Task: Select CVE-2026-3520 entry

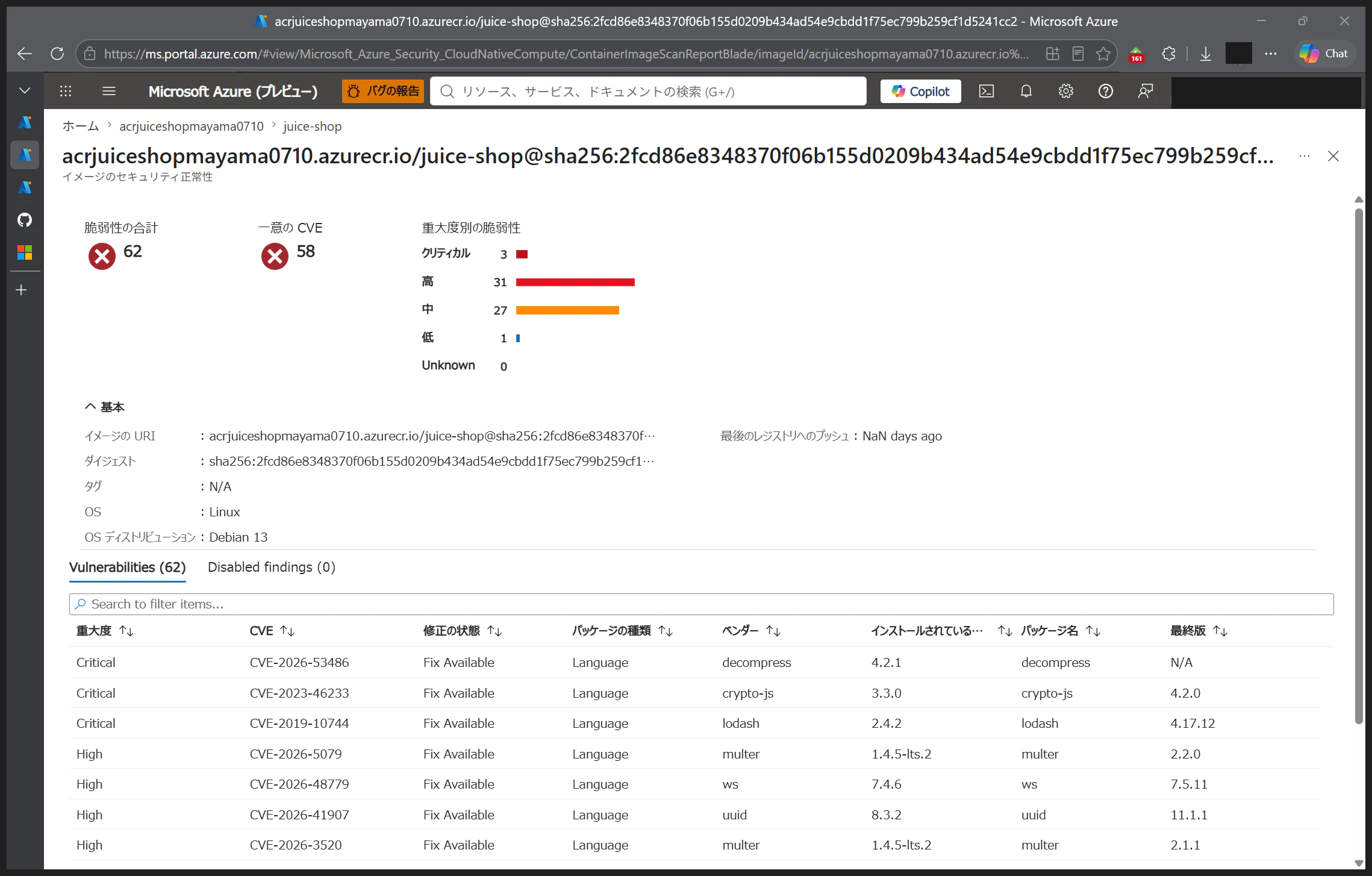Action: tap(696, 845)
